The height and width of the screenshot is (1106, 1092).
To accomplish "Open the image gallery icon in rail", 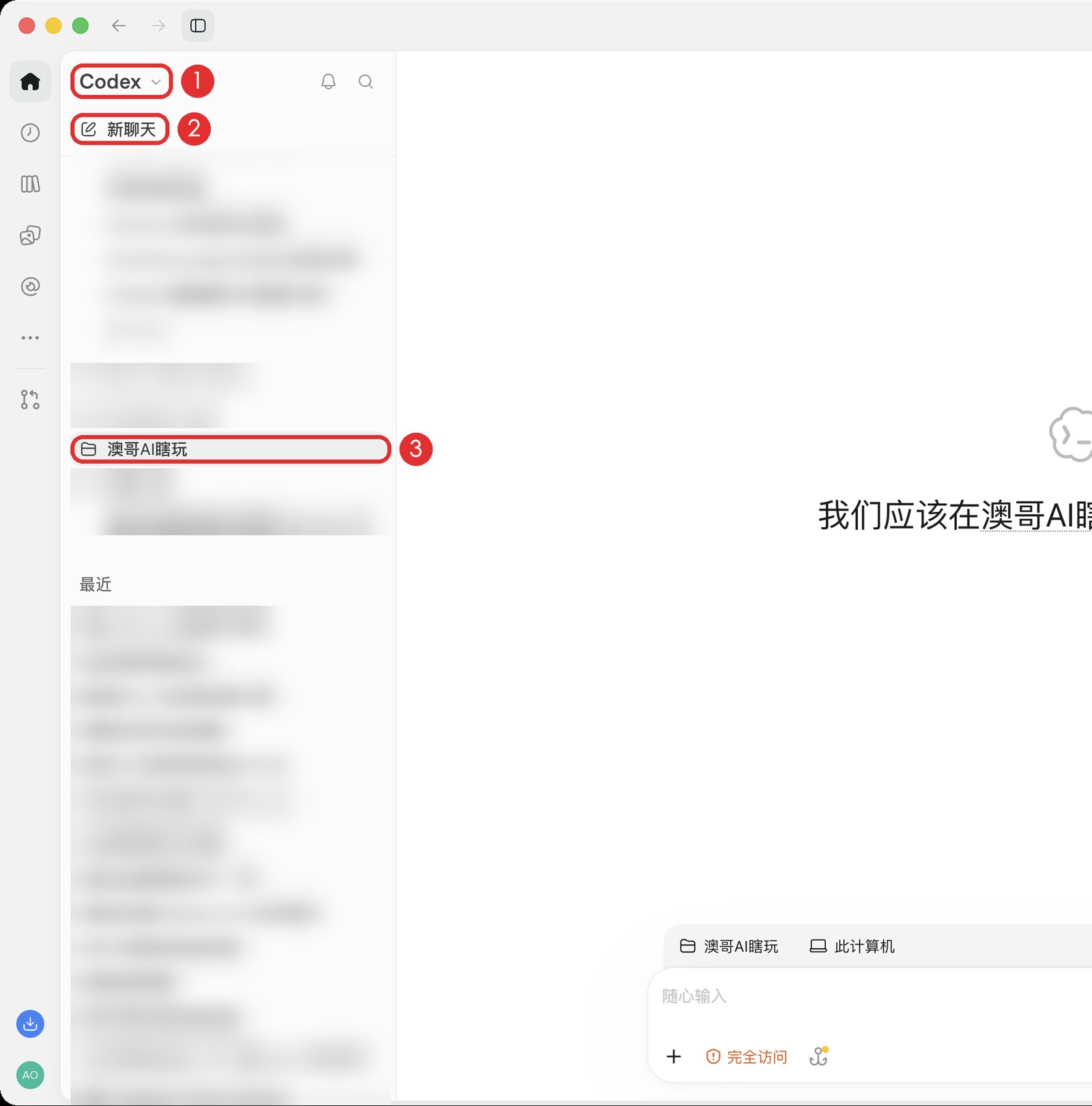I will (x=30, y=236).
